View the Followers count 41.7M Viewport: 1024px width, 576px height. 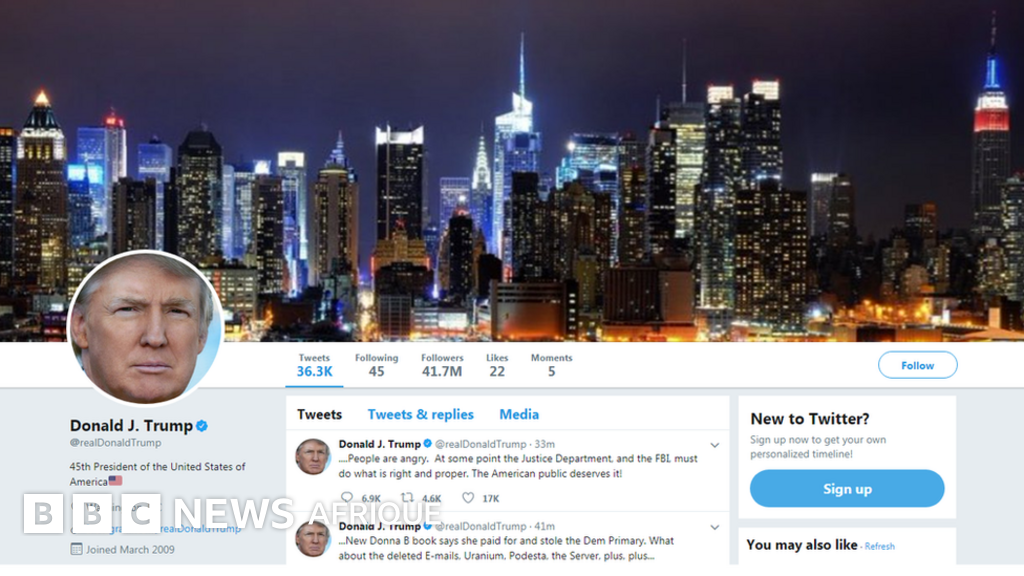click(x=442, y=366)
